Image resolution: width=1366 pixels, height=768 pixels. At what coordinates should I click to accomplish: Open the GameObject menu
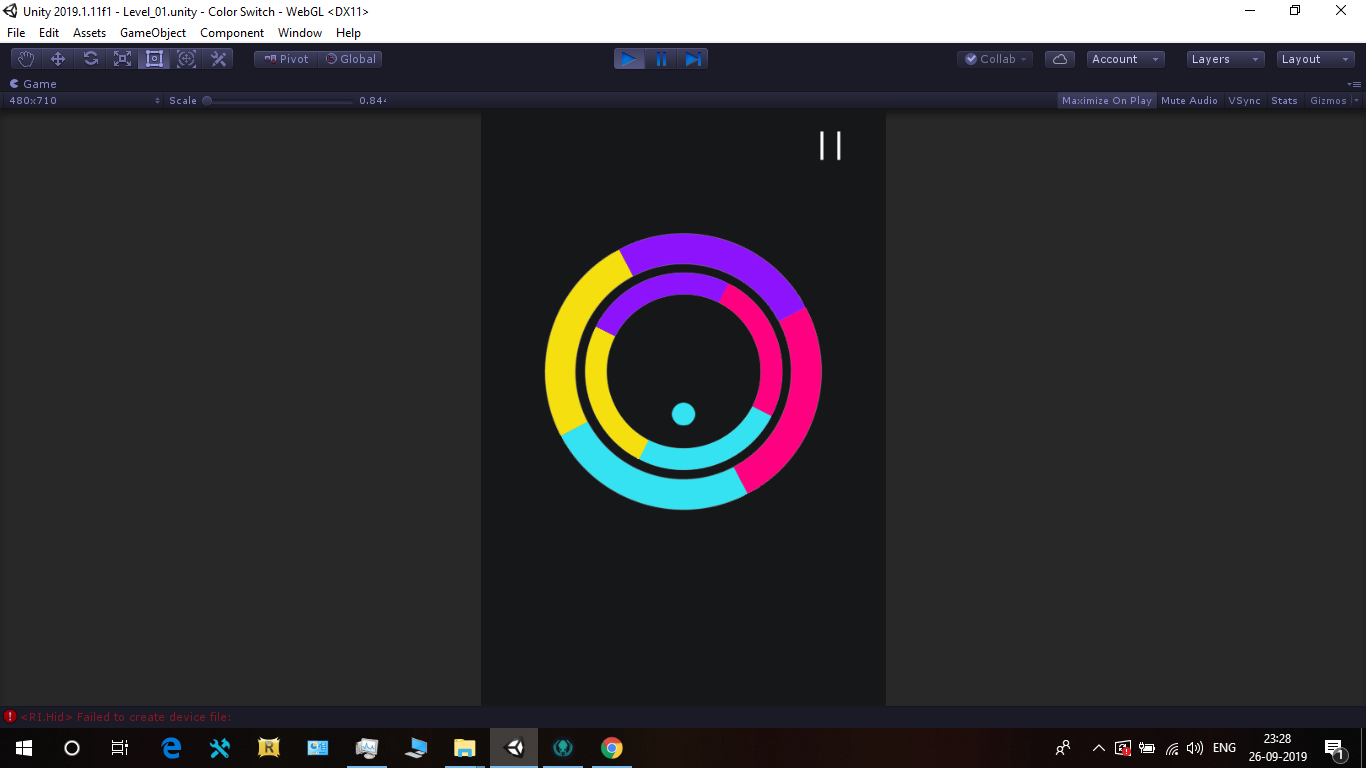coord(153,33)
